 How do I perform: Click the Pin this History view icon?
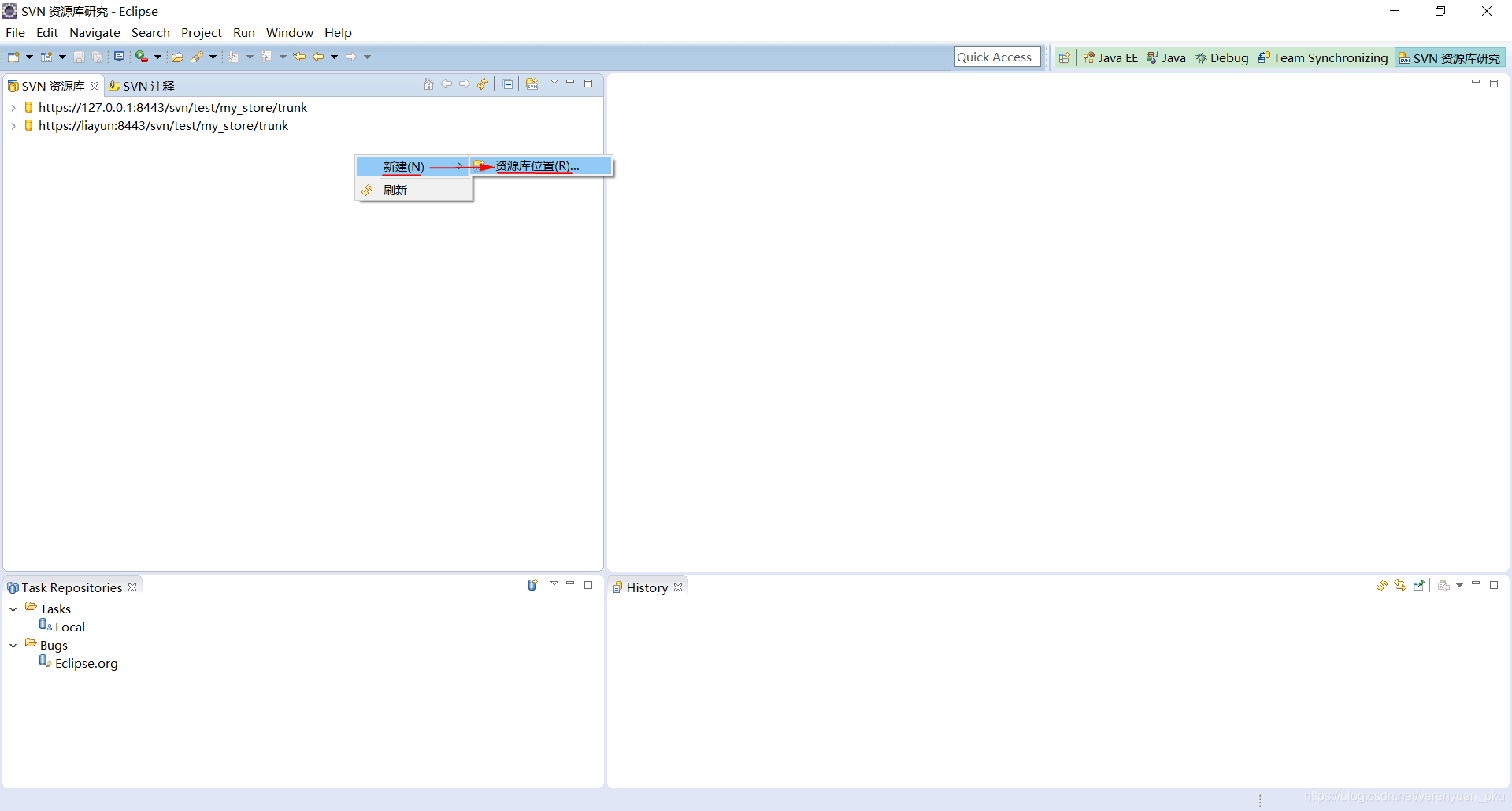point(1419,585)
